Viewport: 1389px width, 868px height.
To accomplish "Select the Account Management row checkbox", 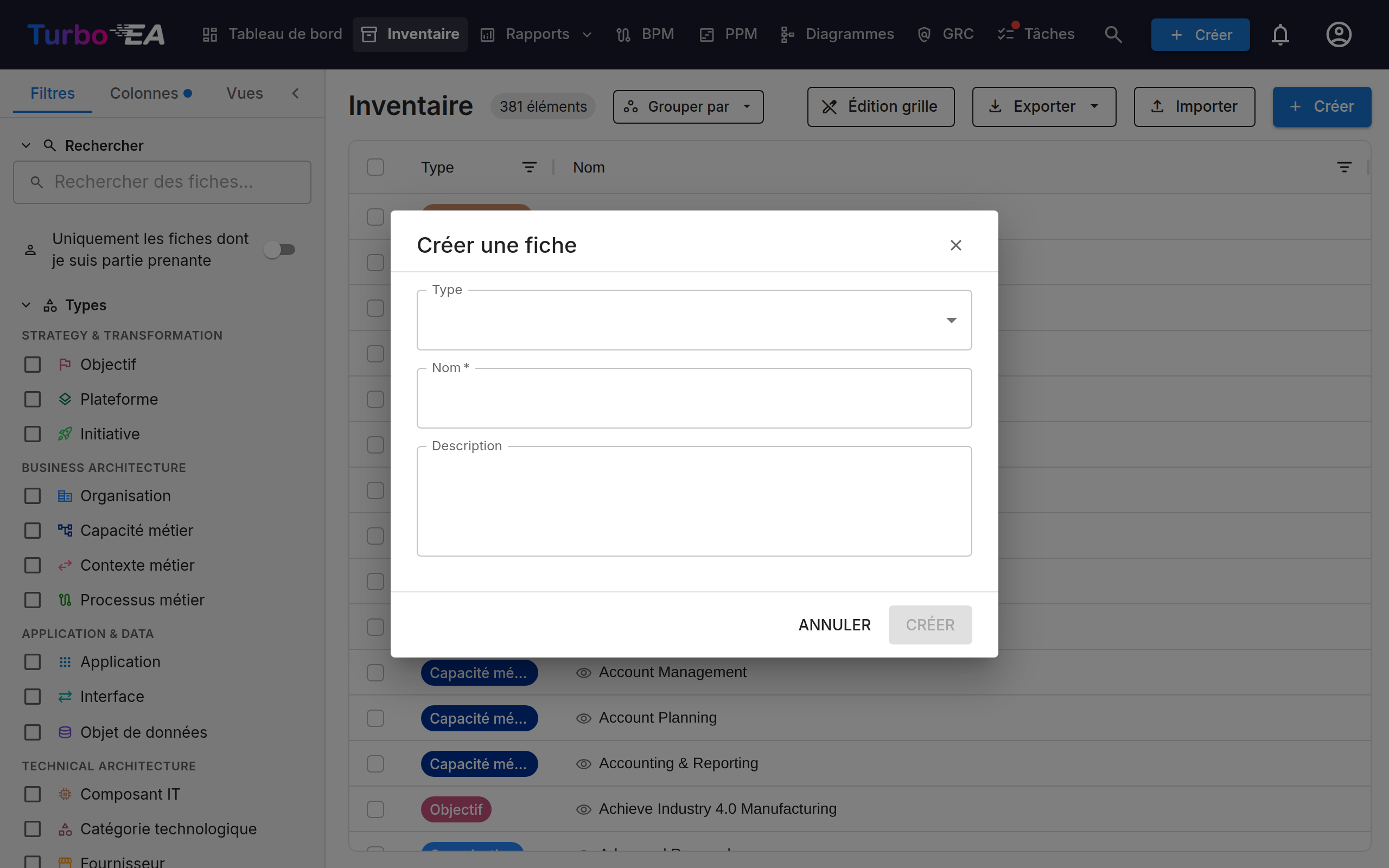I will pyautogui.click(x=375, y=672).
